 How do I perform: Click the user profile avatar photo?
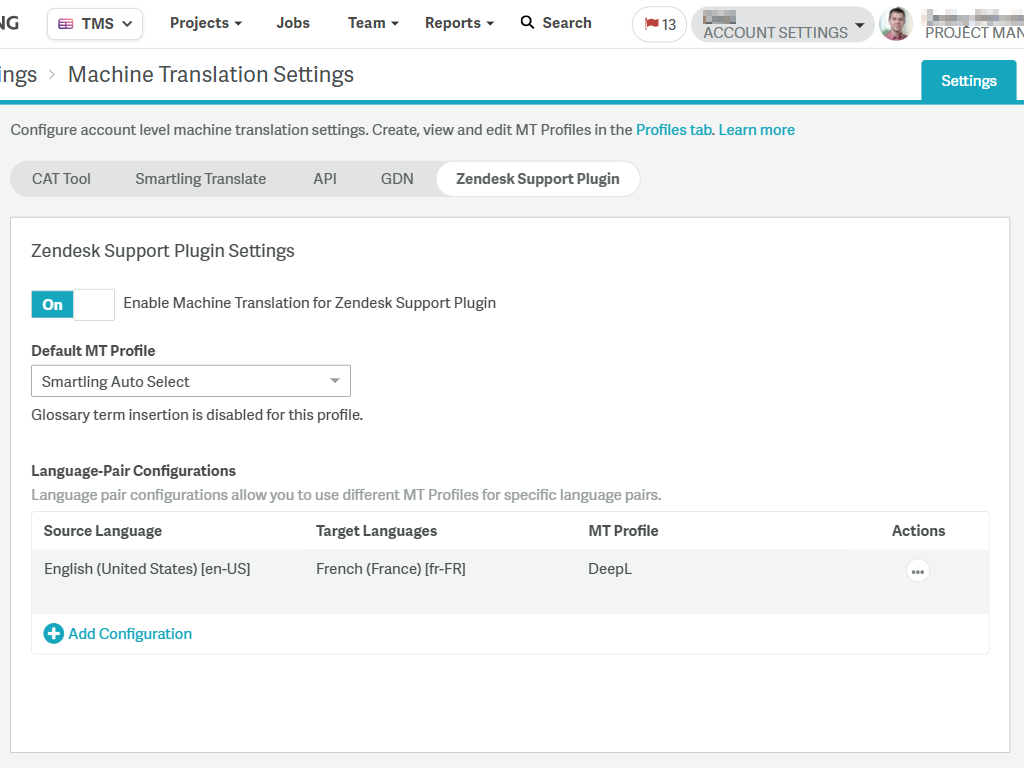[895, 24]
